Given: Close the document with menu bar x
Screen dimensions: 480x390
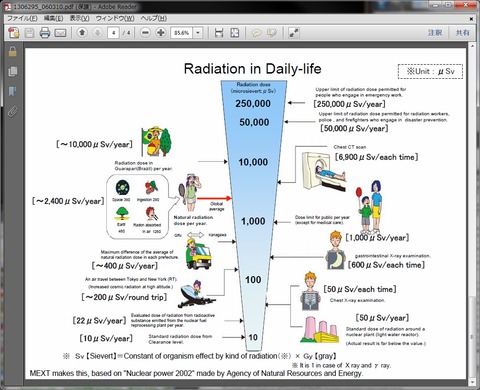Looking at the screenshot, I should pos(471,19).
